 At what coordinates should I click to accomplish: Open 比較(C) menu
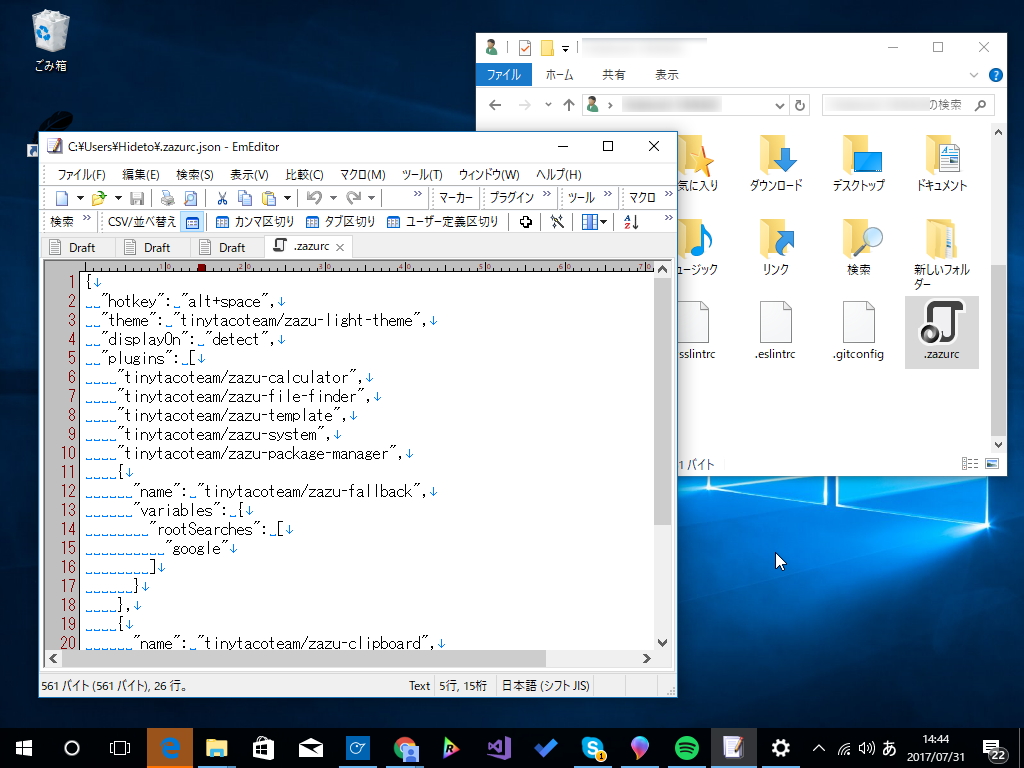304,174
